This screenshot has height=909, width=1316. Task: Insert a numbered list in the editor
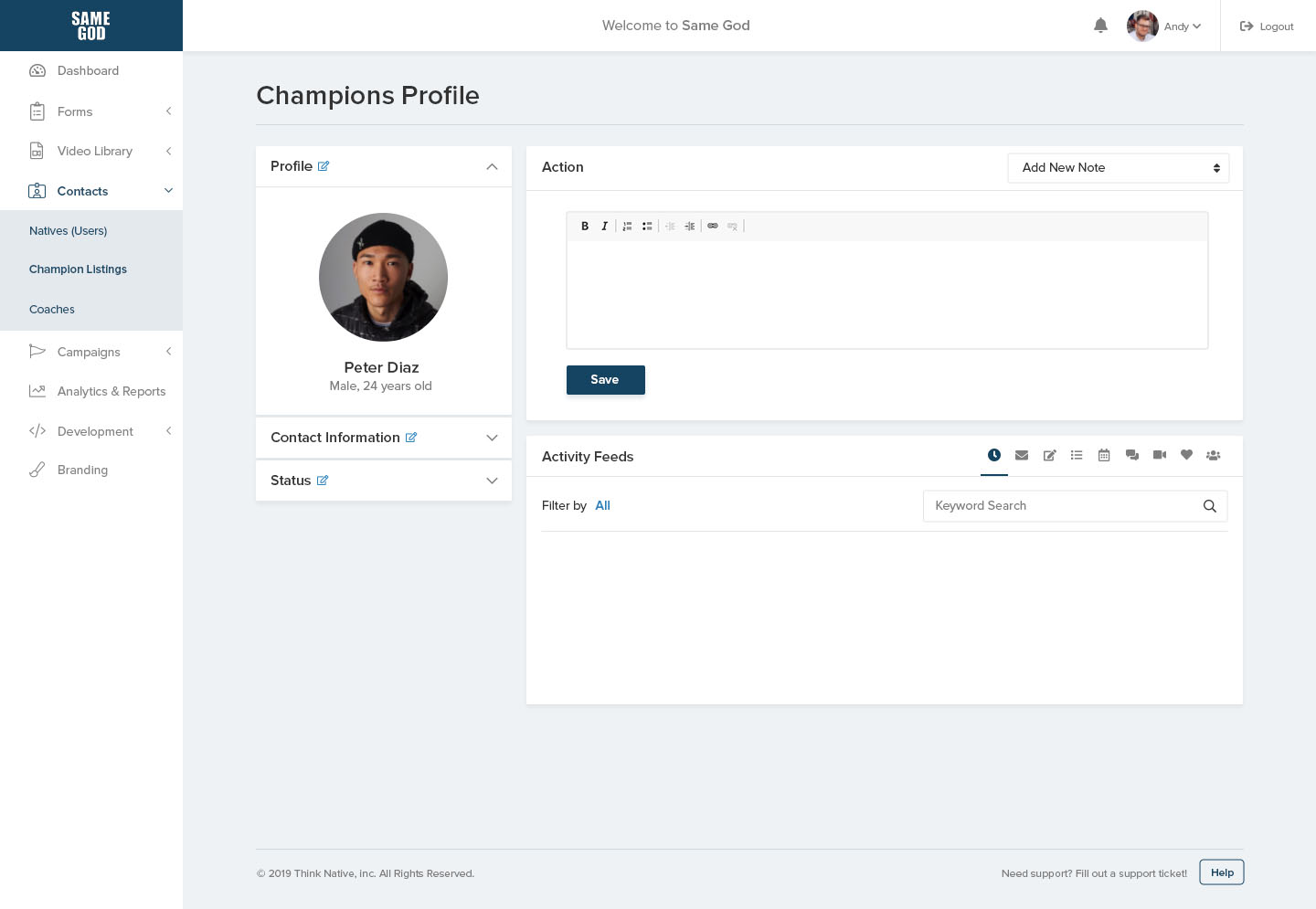click(627, 226)
